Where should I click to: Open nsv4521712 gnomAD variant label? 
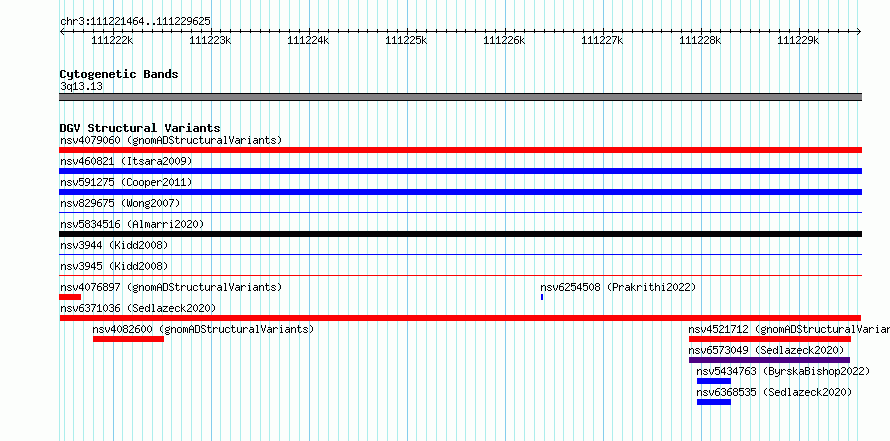click(x=789, y=329)
